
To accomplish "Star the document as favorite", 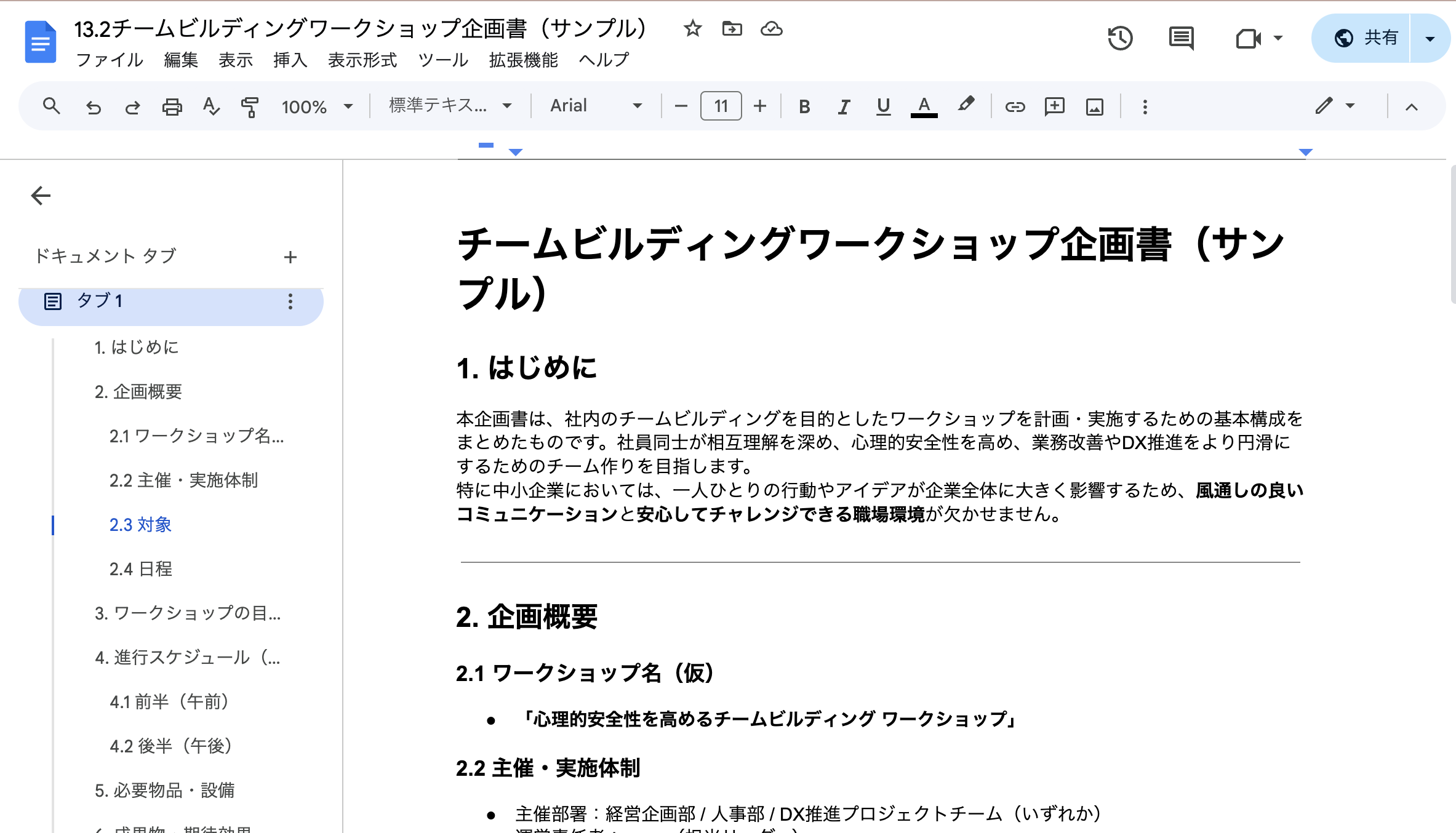I will tap(692, 28).
